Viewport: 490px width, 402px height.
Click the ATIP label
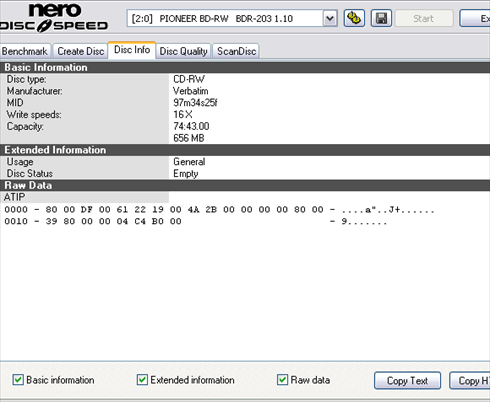(14, 197)
